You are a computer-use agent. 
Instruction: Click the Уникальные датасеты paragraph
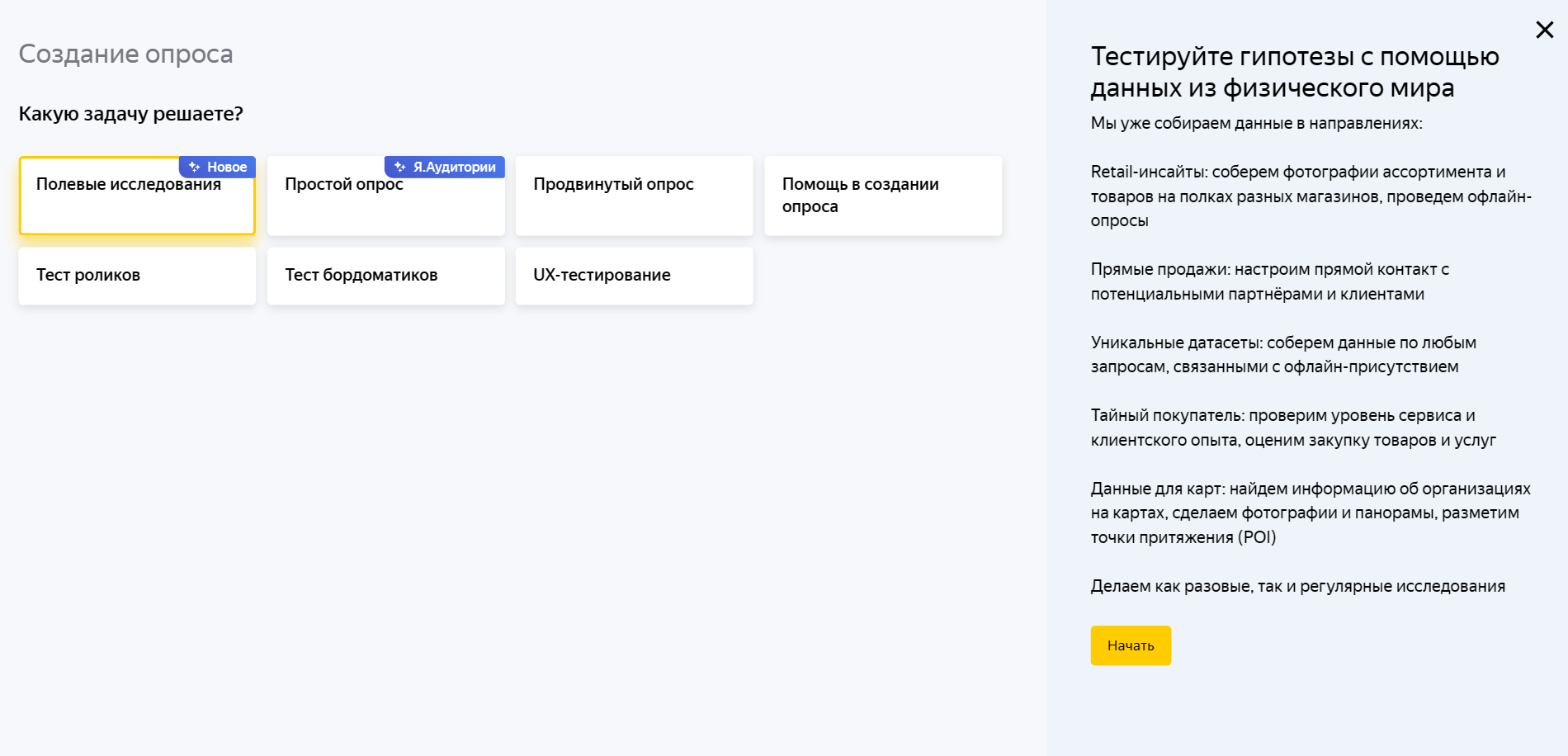[1283, 355]
